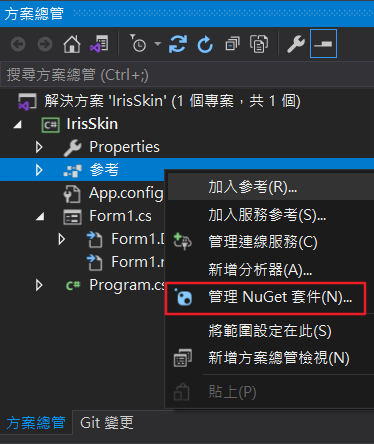
Task: Toggle the Preview Selected Items button
Action: 323,44
